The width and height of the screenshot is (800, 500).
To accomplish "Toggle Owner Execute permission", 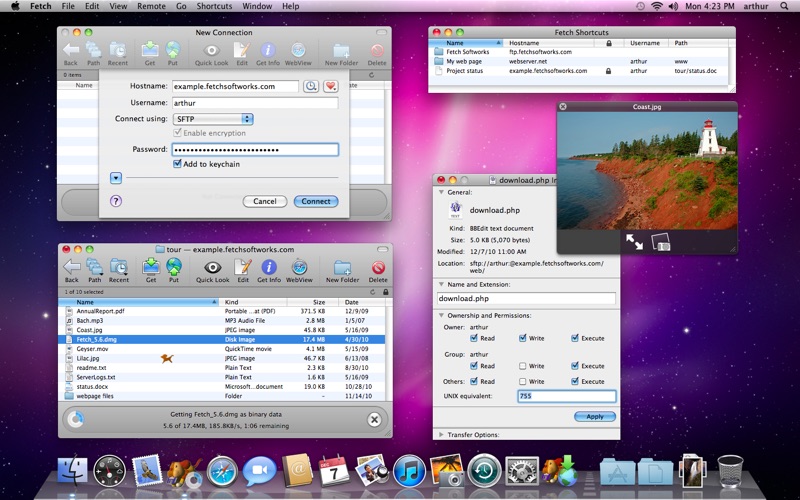I will (x=575, y=338).
